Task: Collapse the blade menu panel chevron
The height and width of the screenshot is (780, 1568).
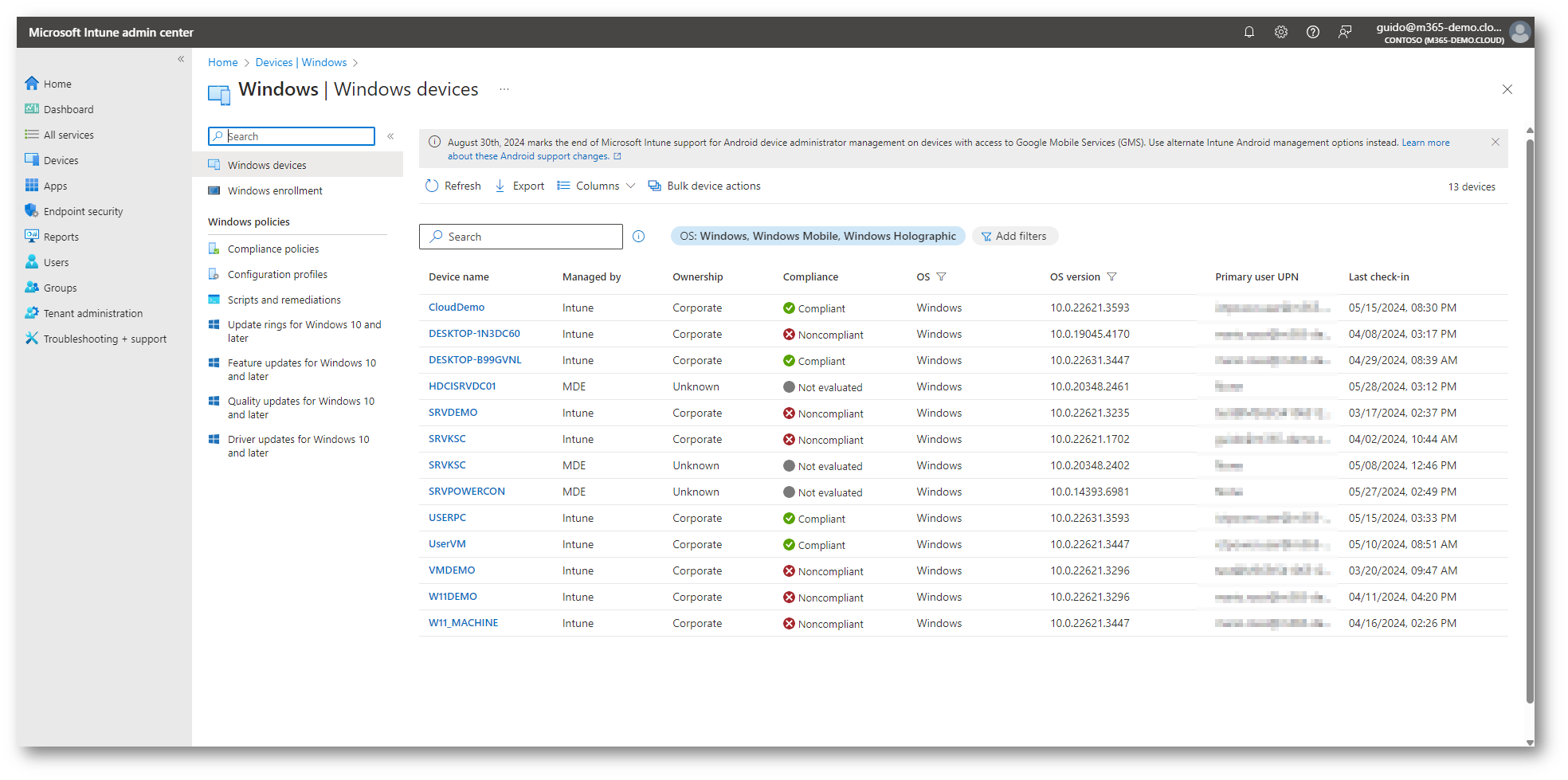Action: coord(390,136)
